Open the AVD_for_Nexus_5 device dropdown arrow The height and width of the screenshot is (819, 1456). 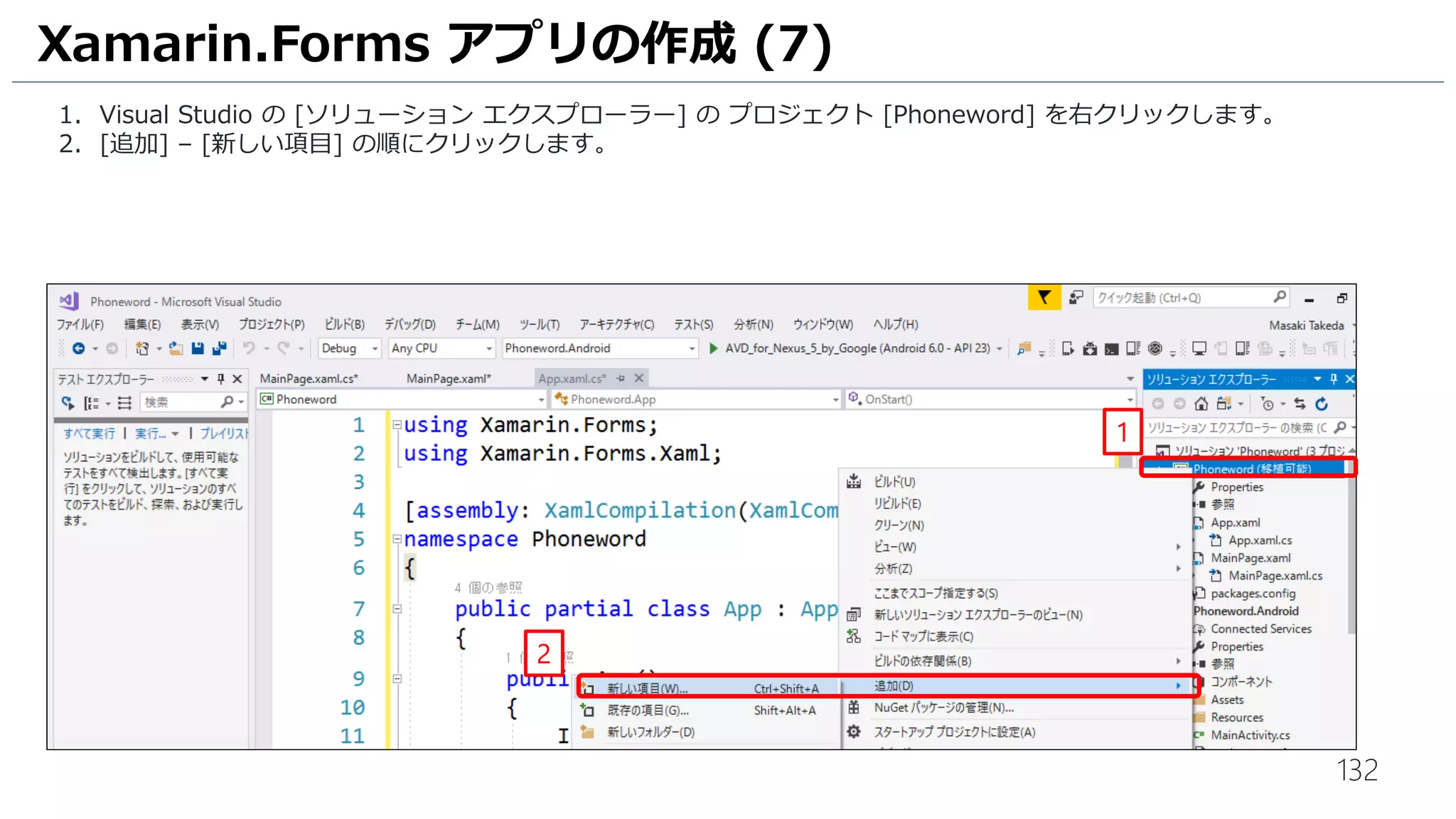click(x=1000, y=348)
